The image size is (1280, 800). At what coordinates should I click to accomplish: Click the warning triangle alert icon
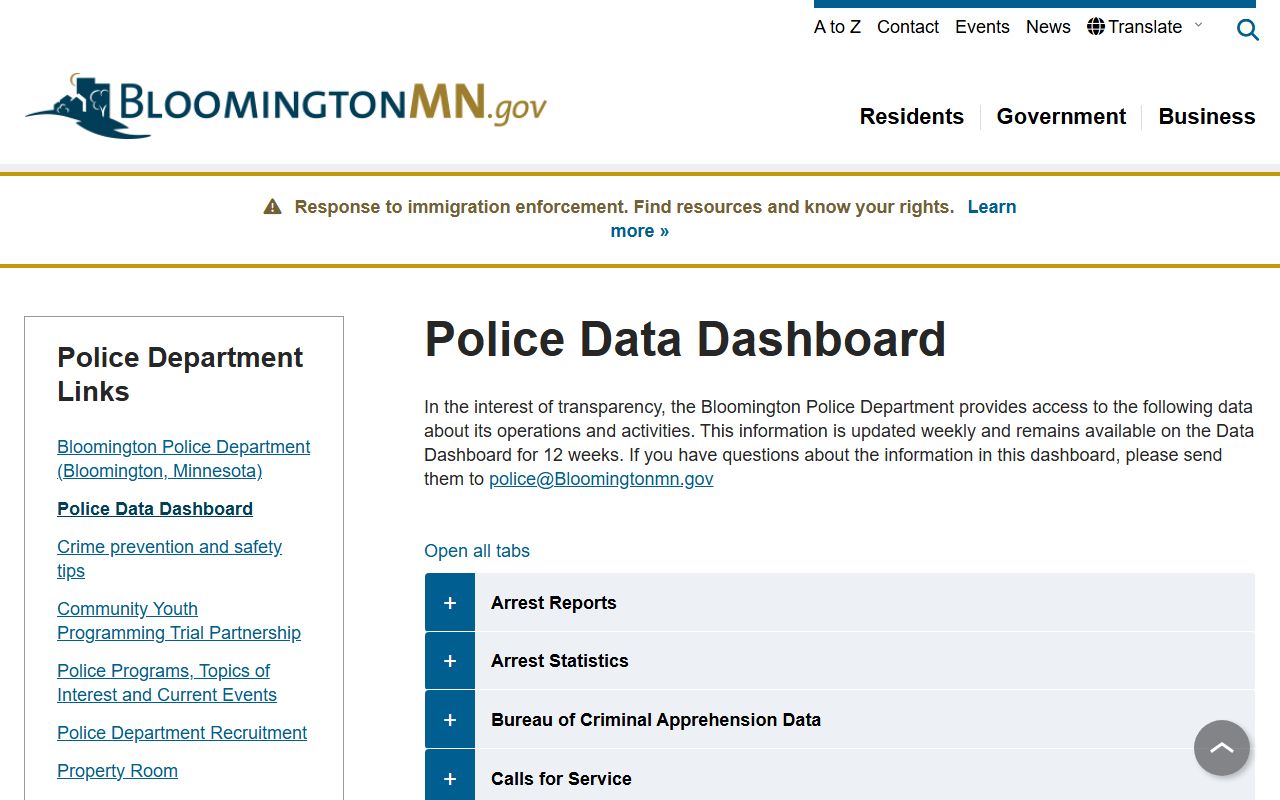click(272, 207)
